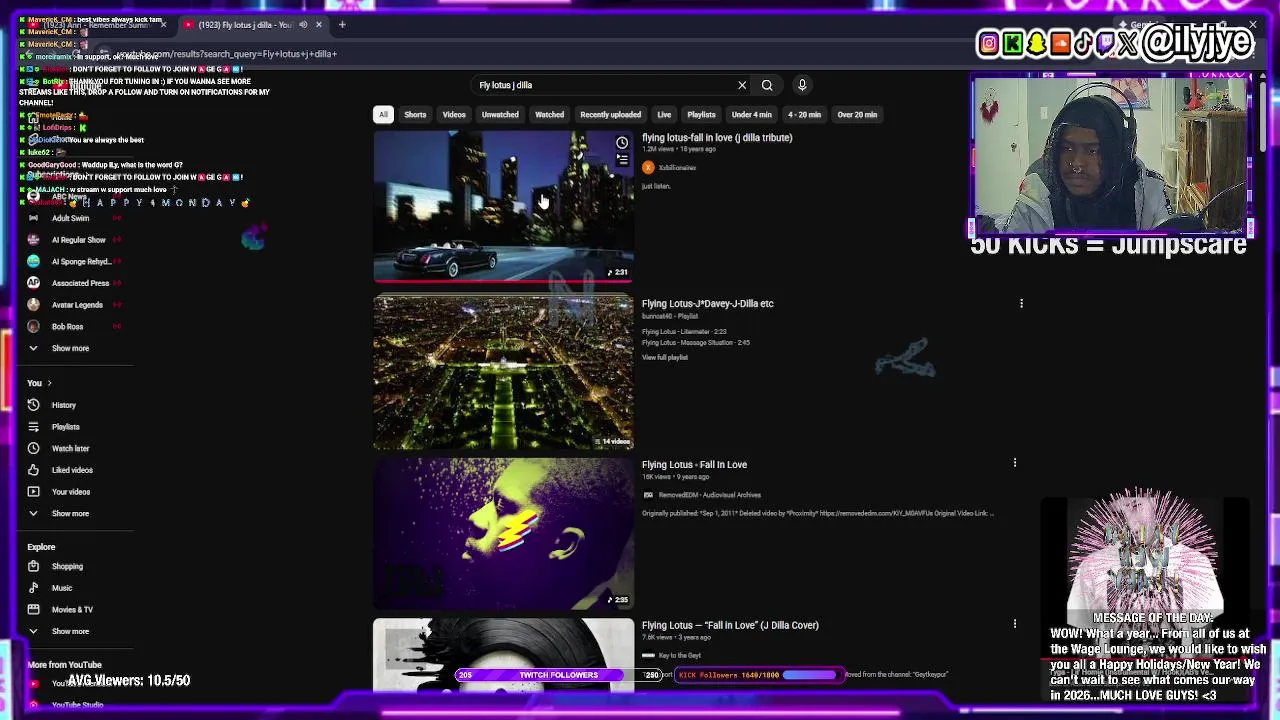1280x720 pixels.
Task: Select the Watched filter chip
Action: tap(549, 115)
